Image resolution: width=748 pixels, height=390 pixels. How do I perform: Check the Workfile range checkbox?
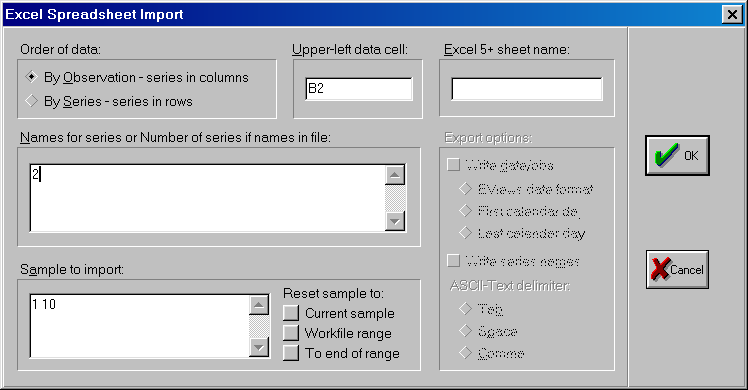click(x=291, y=333)
